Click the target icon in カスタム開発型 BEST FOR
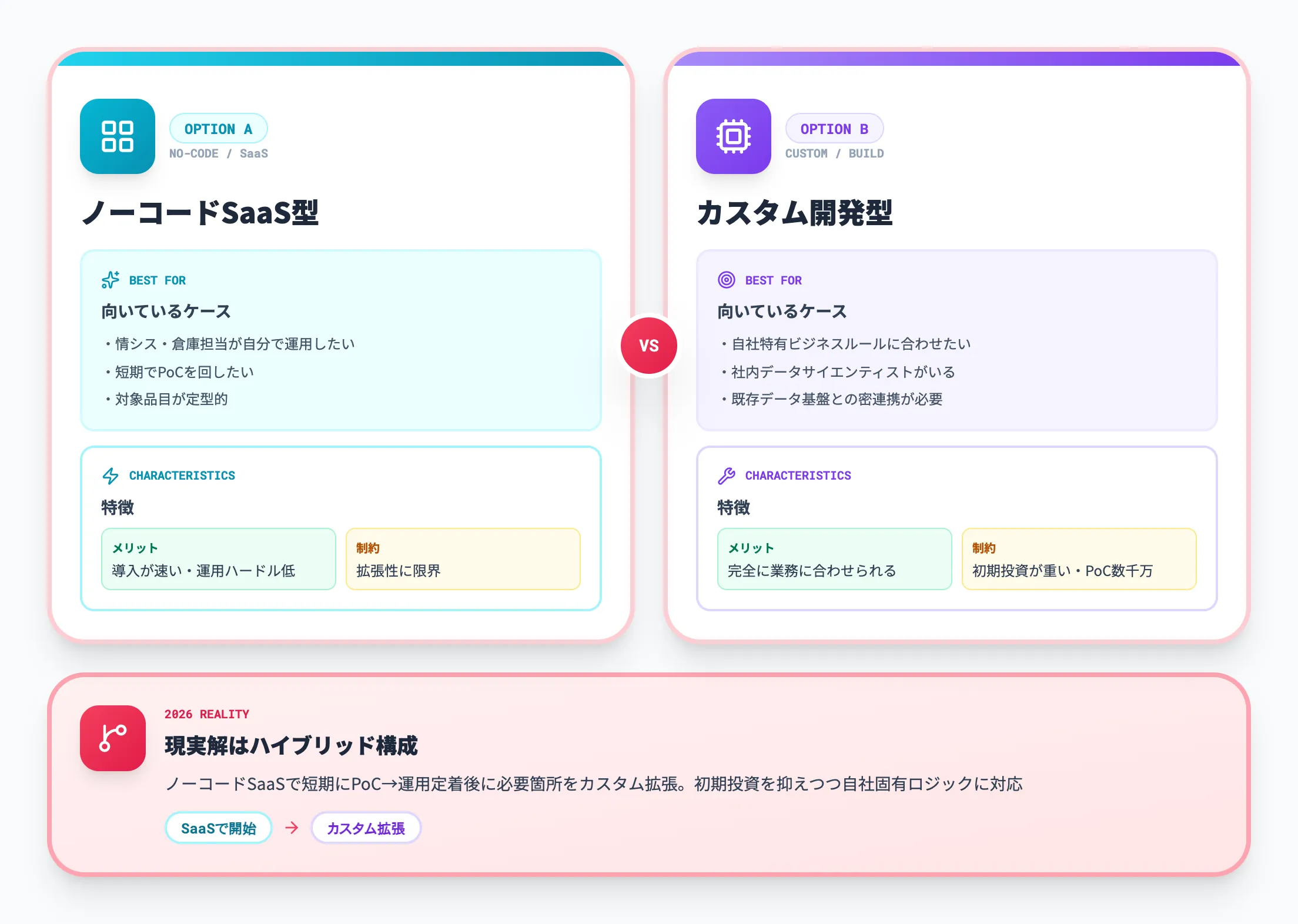Viewport: 1298px width, 924px height. [727, 280]
